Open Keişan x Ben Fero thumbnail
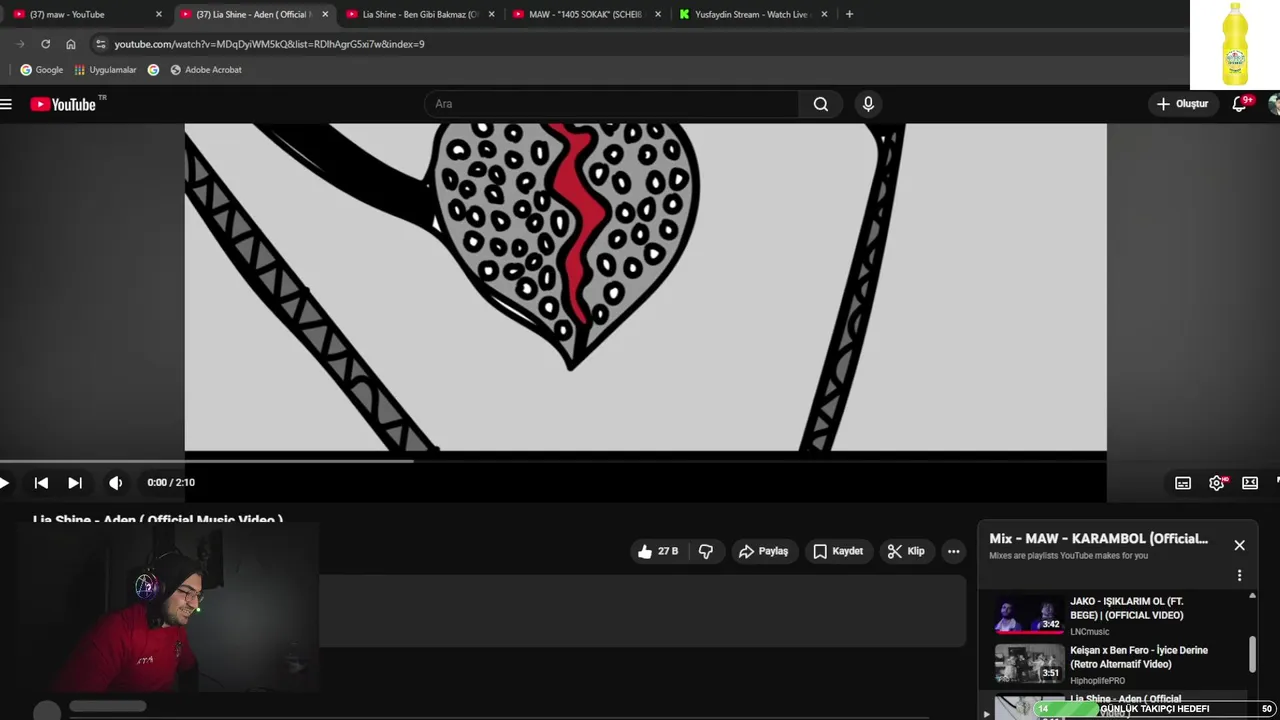 1029,663
